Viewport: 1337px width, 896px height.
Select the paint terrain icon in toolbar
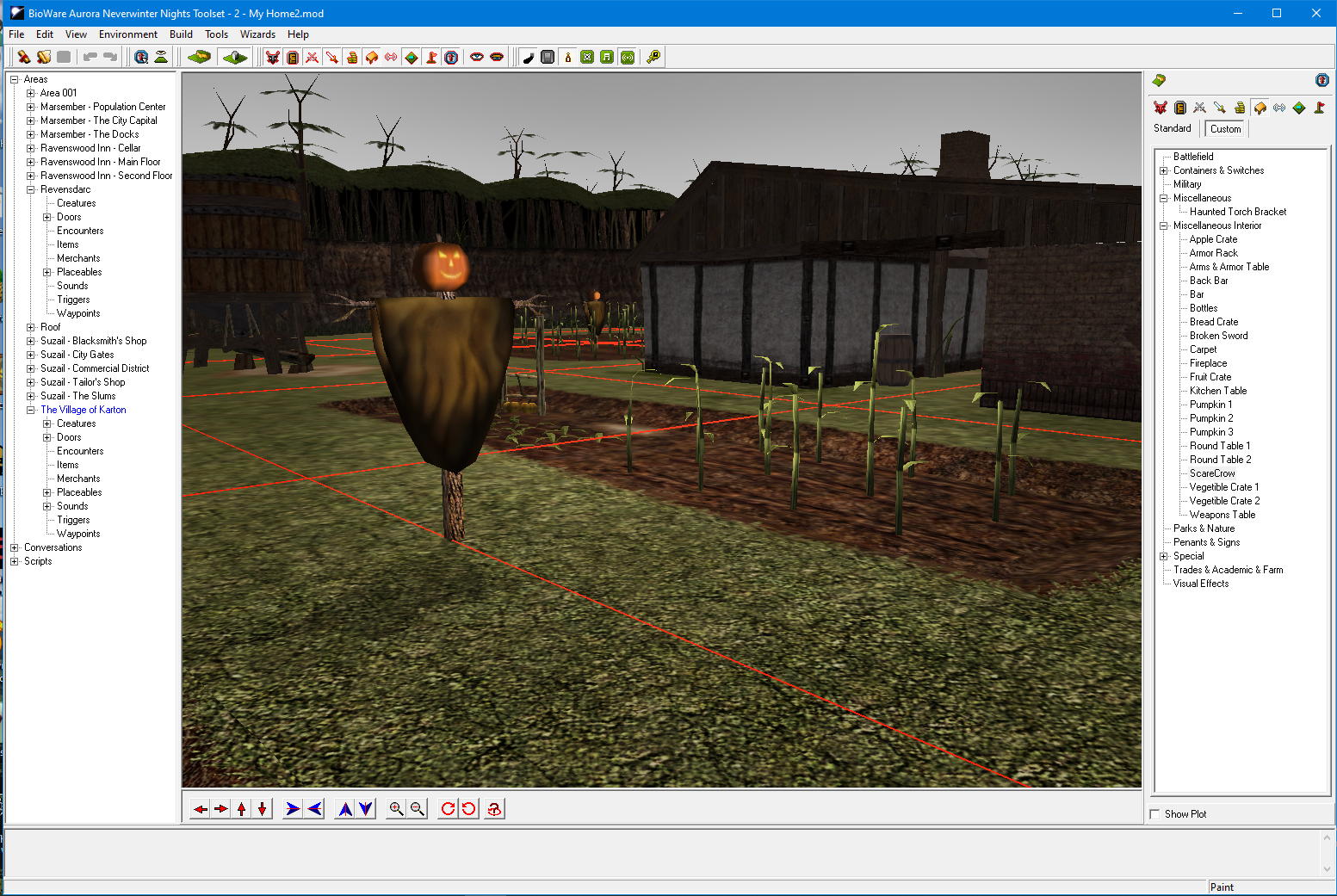(x=199, y=58)
